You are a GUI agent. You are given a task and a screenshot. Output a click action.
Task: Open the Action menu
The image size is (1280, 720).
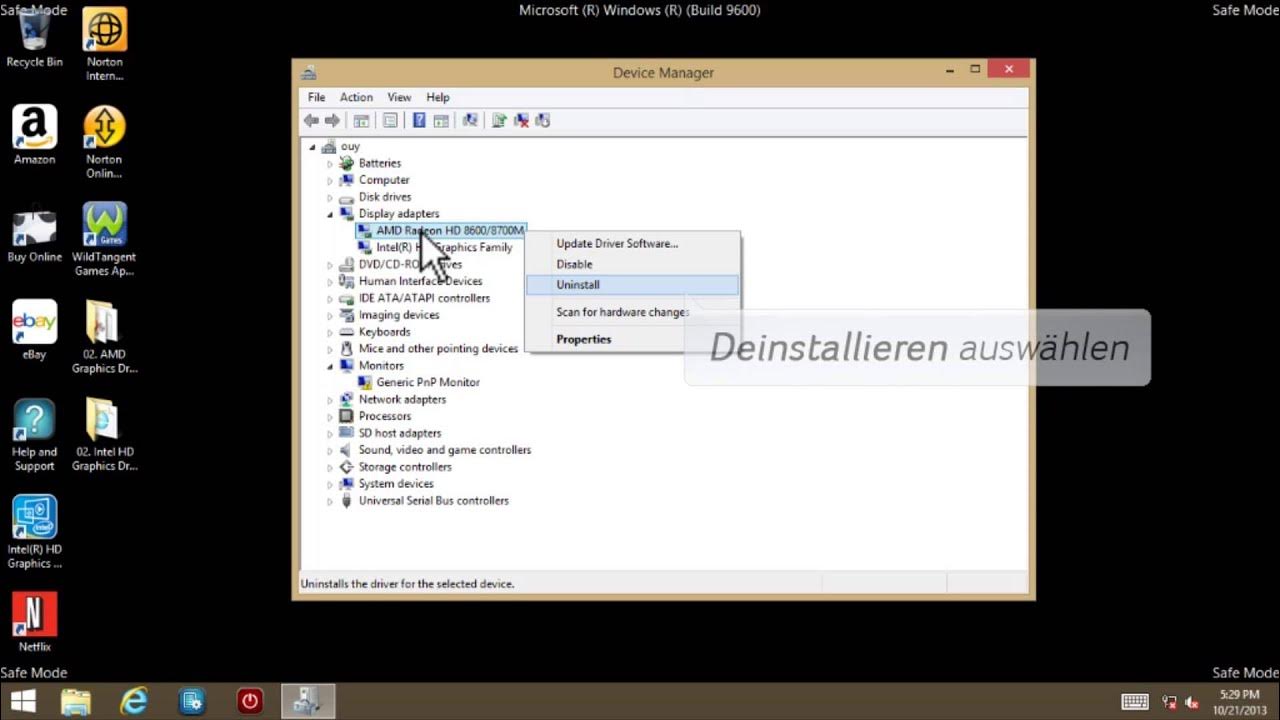[356, 97]
